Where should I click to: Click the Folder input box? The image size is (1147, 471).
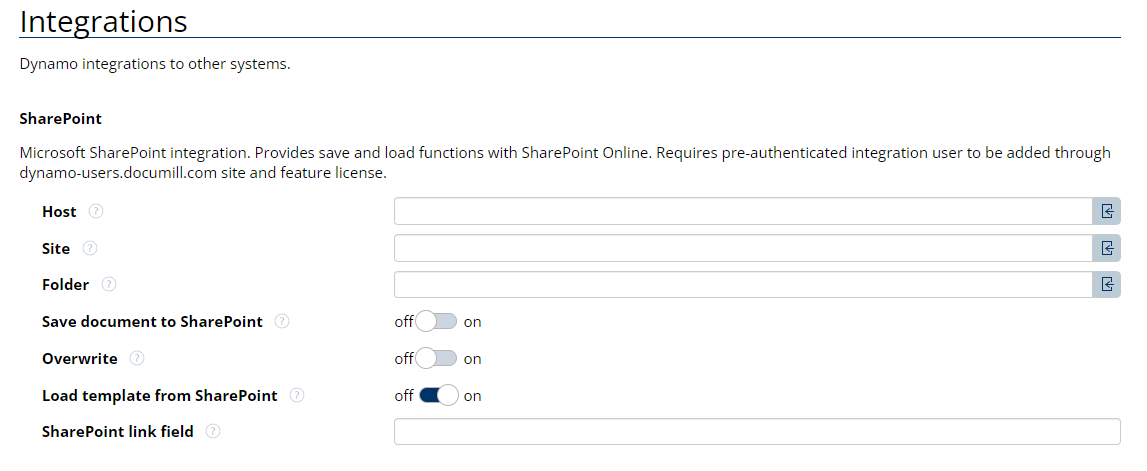click(x=742, y=285)
